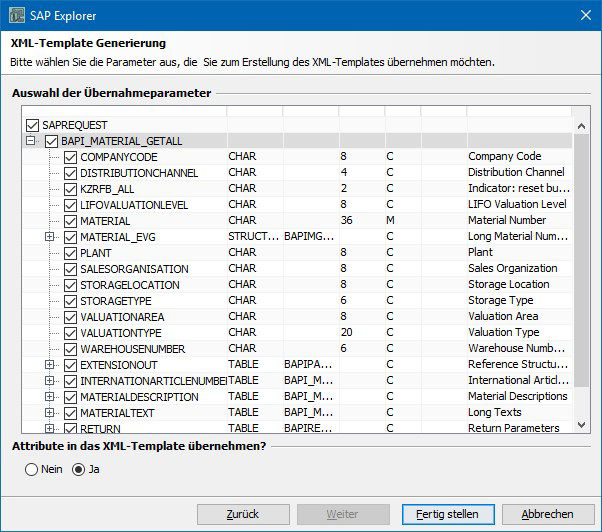Select the MATERIAL row label
Image resolution: width=602 pixels, height=532 pixels.
click(105, 221)
